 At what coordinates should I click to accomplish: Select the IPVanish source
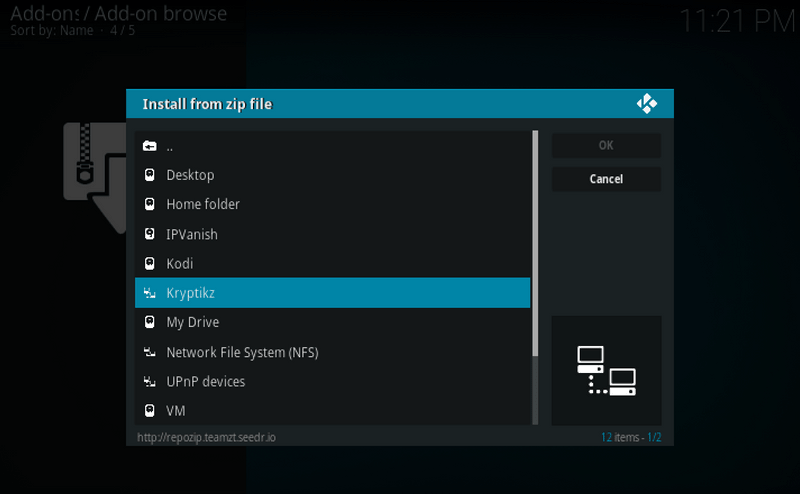pos(332,234)
